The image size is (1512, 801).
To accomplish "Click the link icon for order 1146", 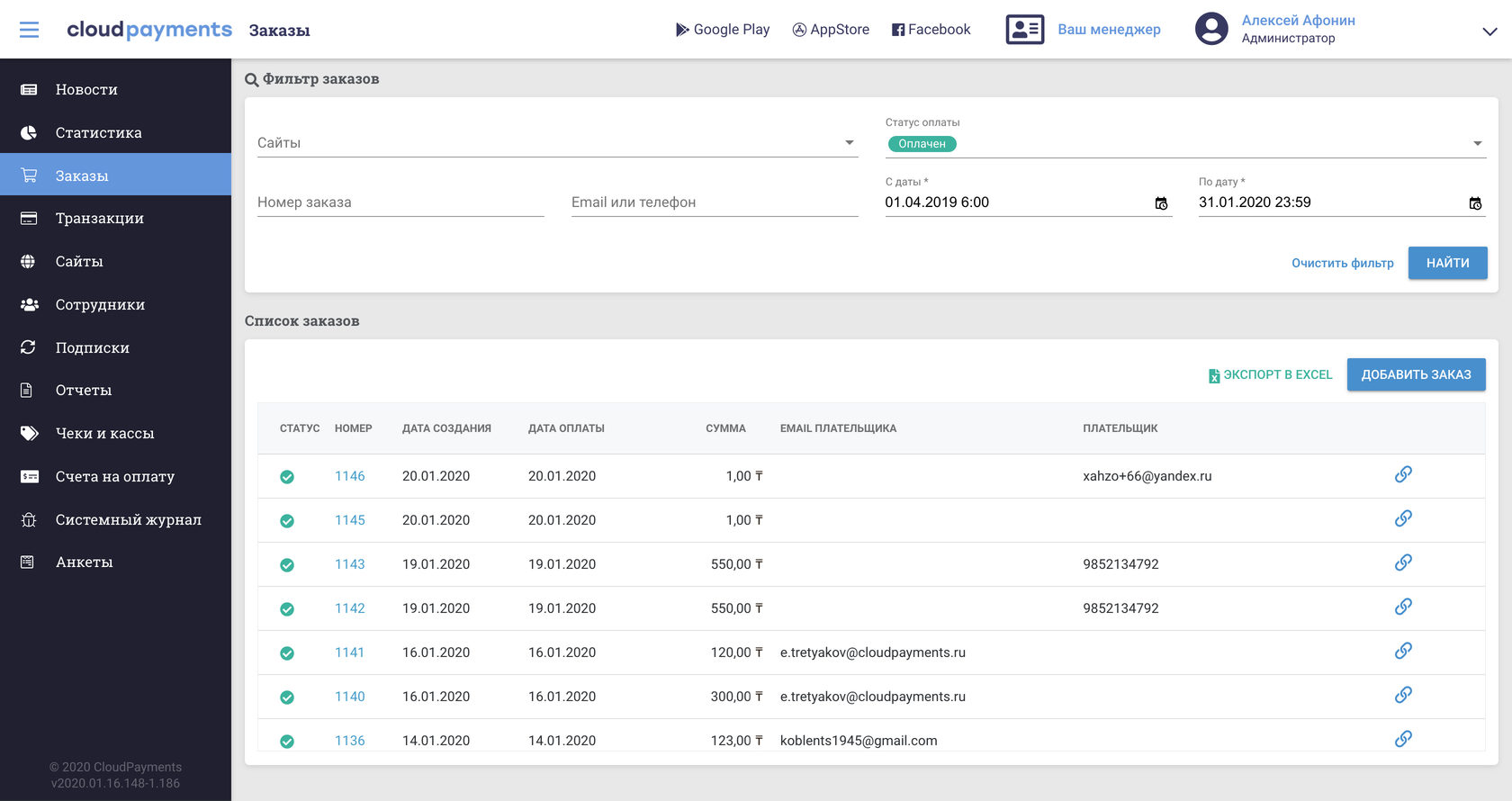I will pos(1403,474).
